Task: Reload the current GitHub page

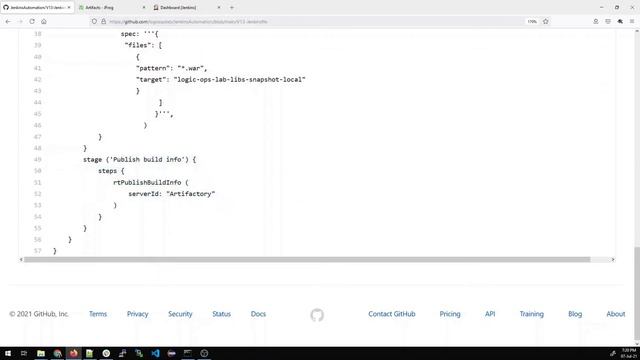Action: tap(32, 21)
